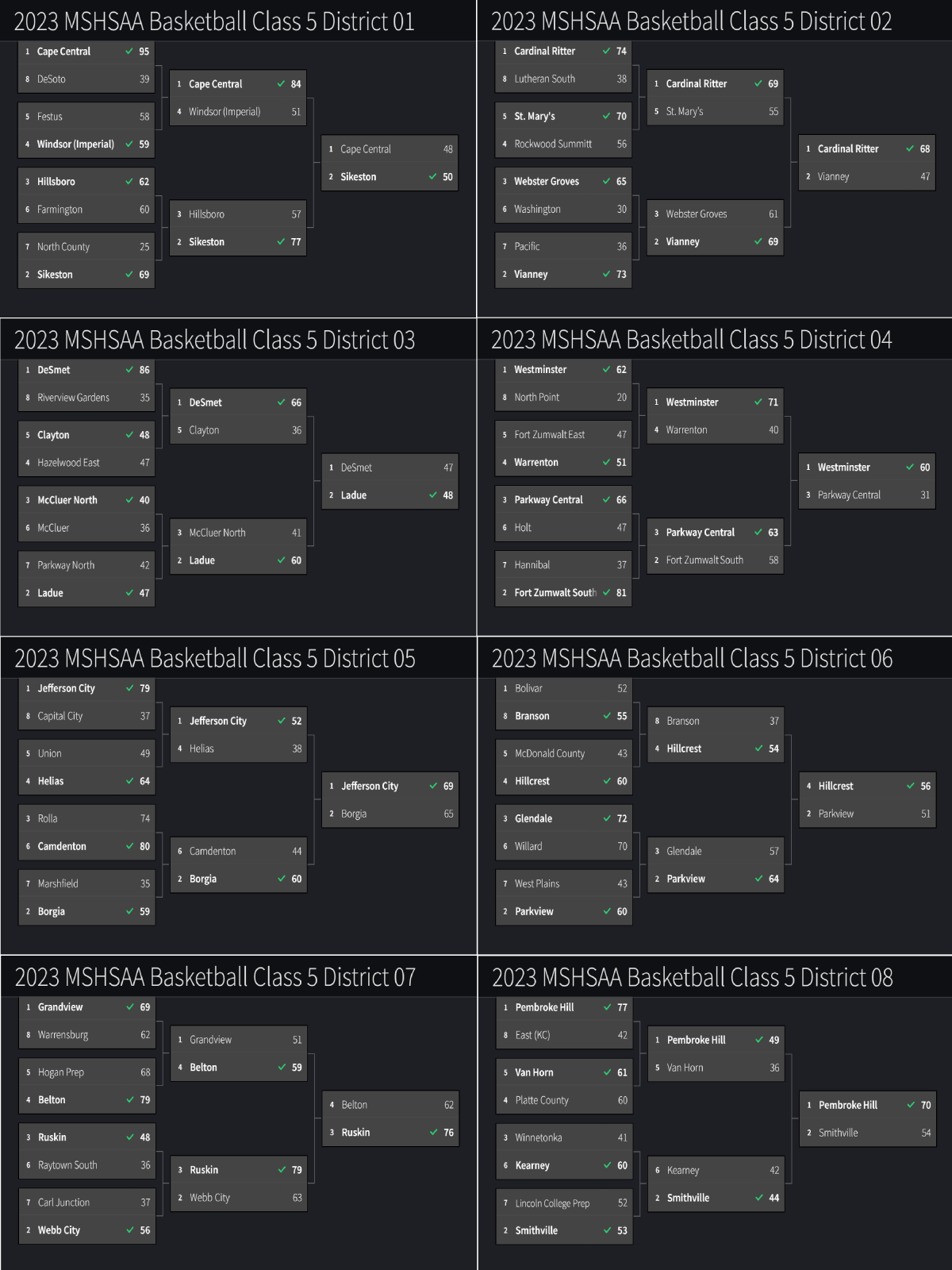The height and width of the screenshot is (1270, 952).
Task: Click the checkmark beside Ruskin's 76 final score
Action: click(x=434, y=1133)
